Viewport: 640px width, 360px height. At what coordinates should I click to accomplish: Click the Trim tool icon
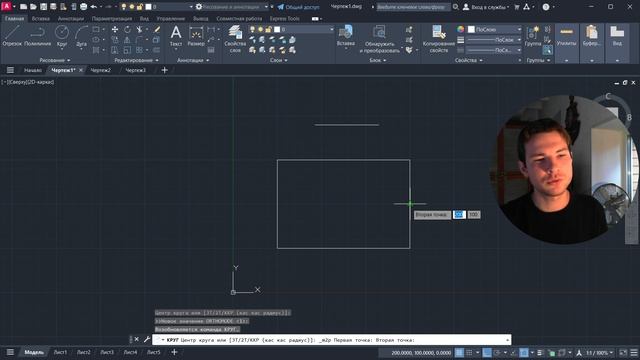(139, 29)
